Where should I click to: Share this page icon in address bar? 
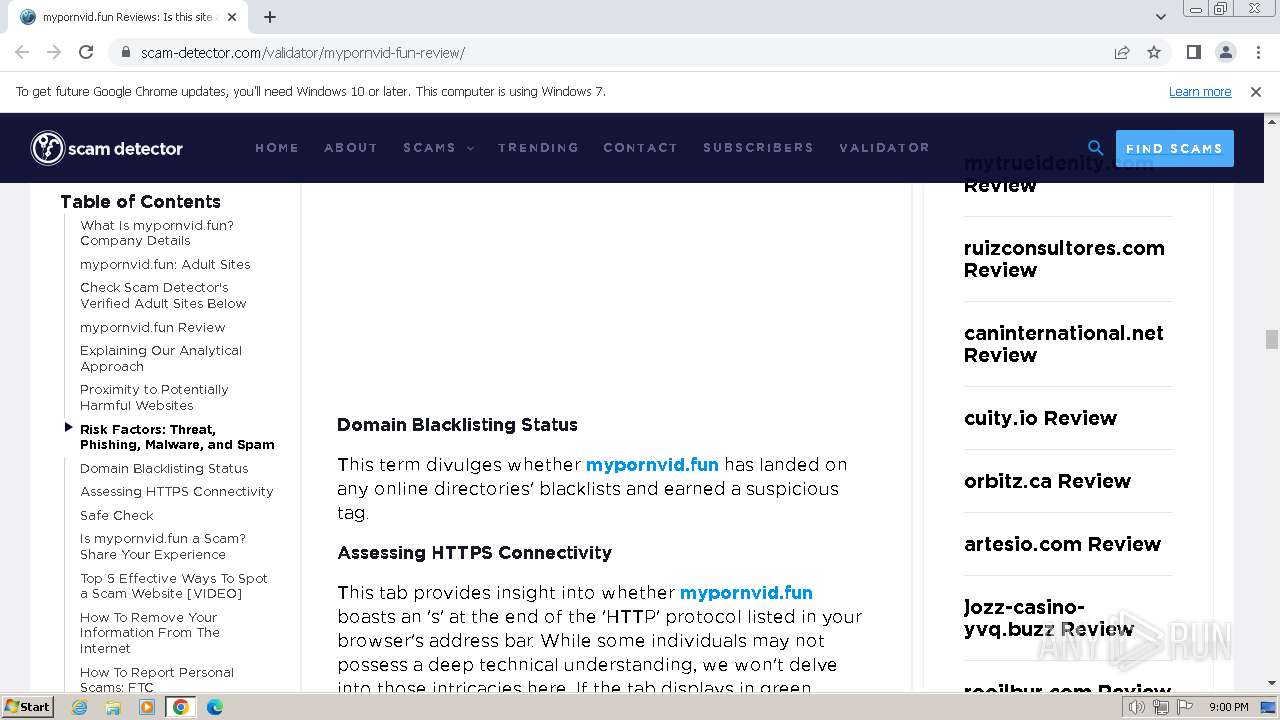click(1122, 52)
